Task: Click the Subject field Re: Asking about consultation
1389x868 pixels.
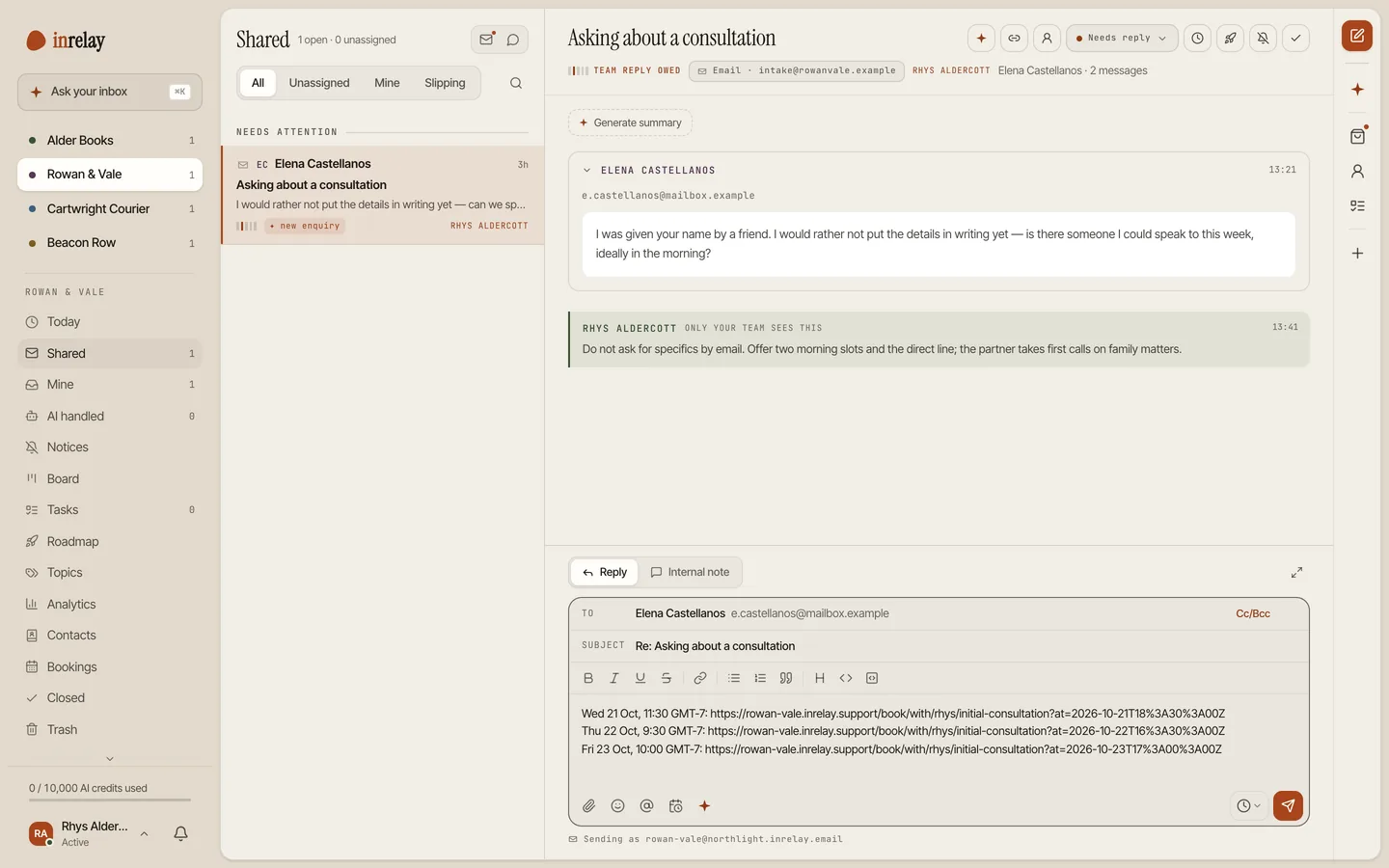Action: (x=939, y=646)
